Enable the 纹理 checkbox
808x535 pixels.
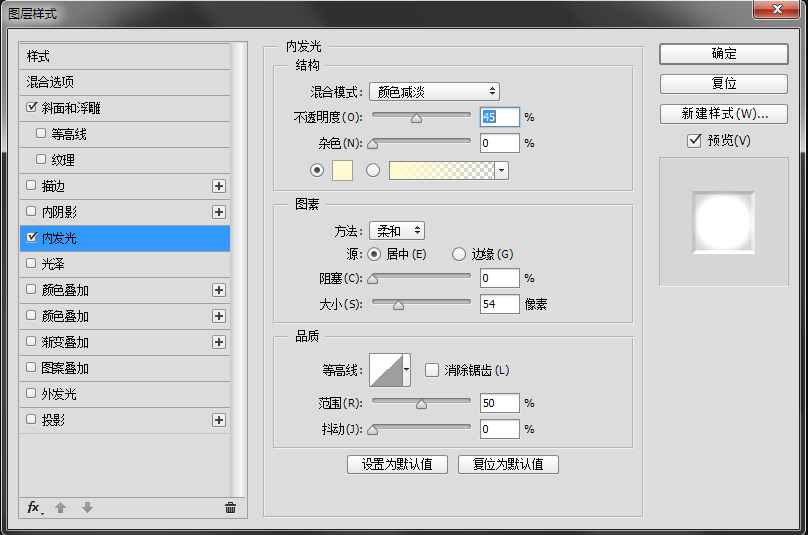pyautogui.click(x=41, y=159)
